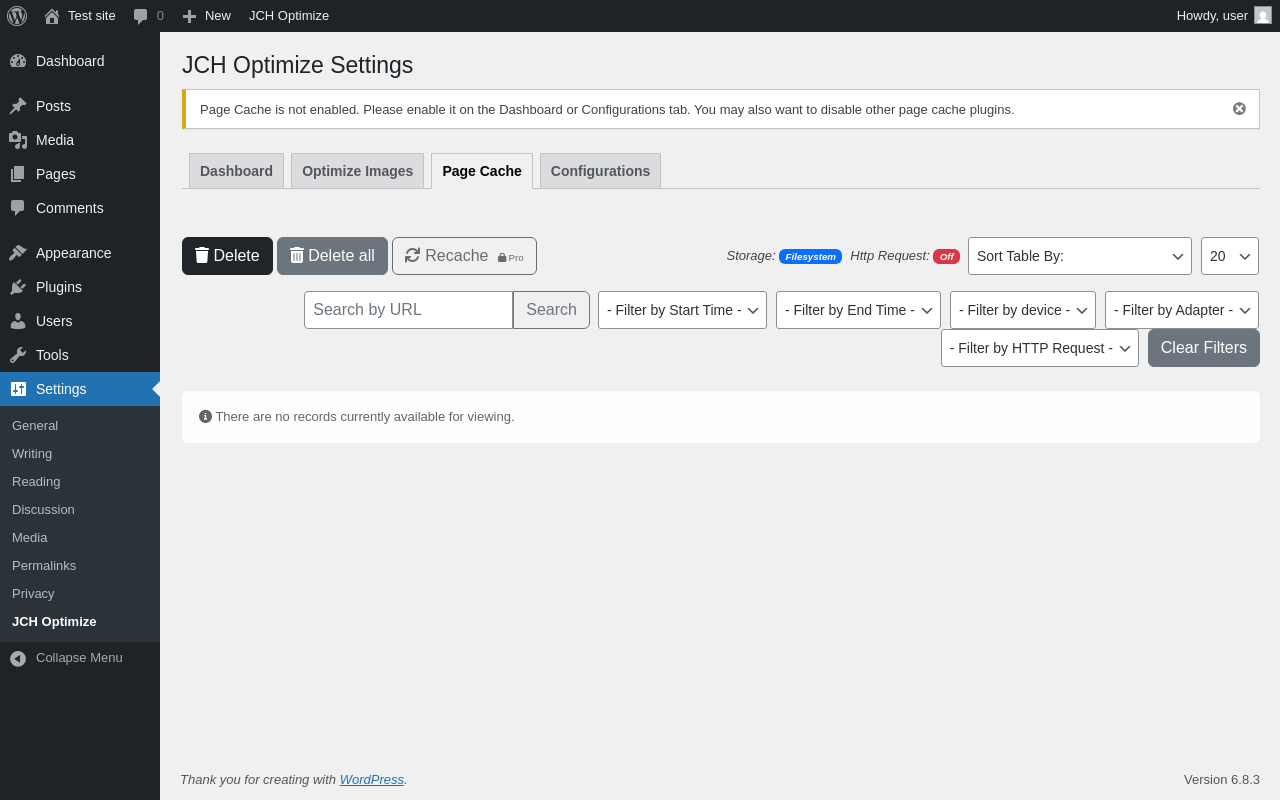Click the Comments icon in sidebar
Screen dimensions: 1280x800
18,208
